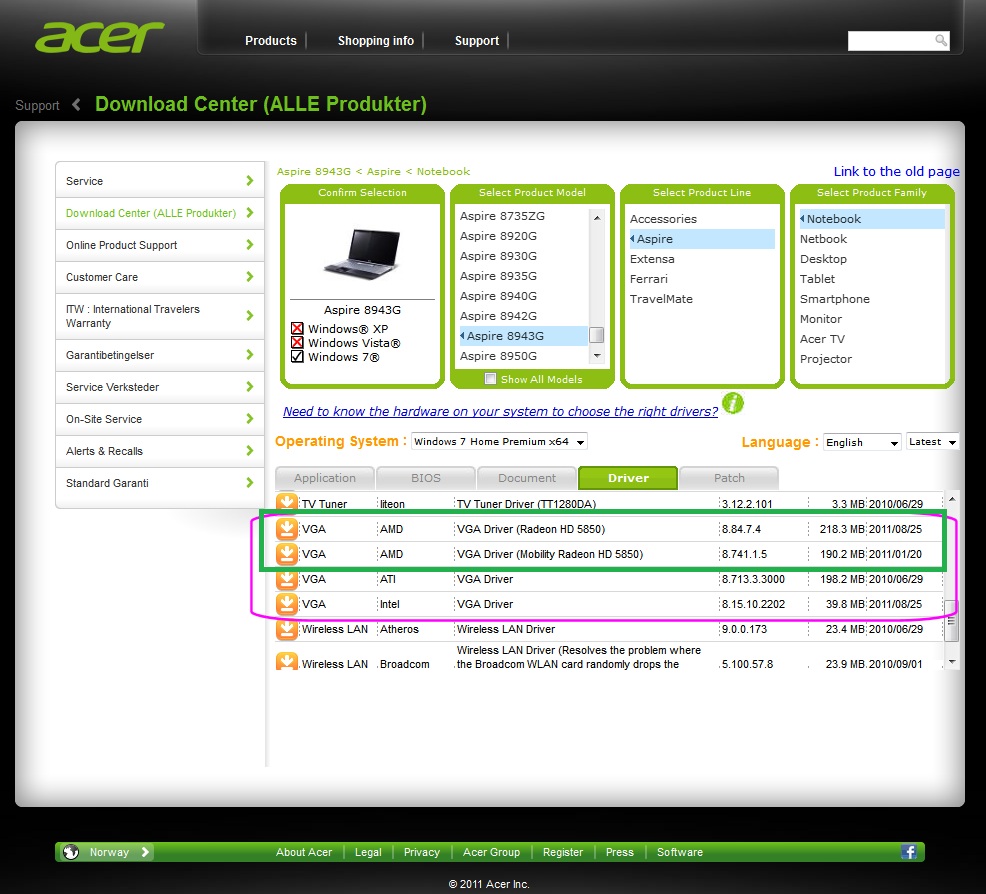Select the Driver tab

point(628,478)
